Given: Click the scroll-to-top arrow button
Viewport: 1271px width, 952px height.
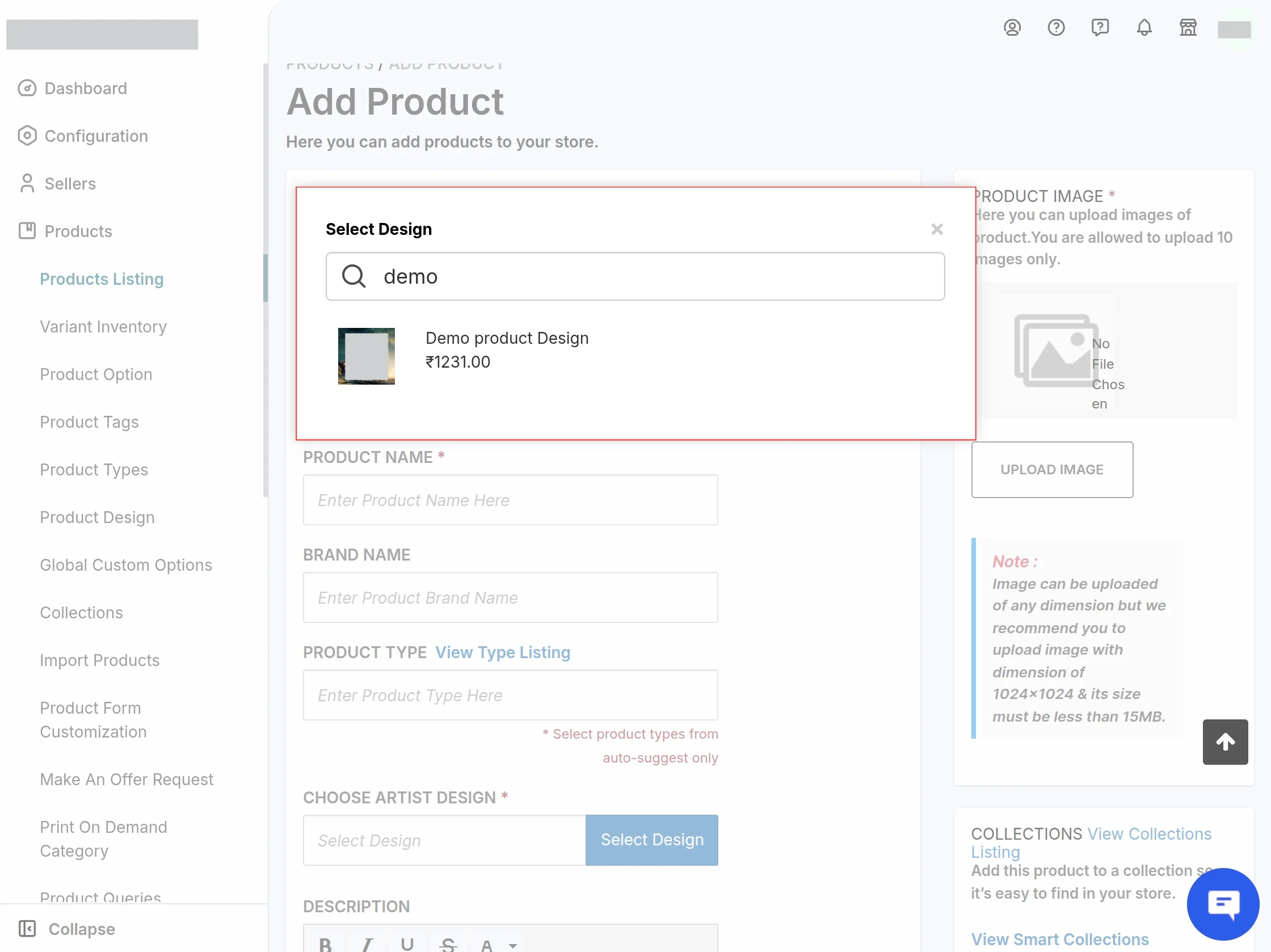Looking at the screenshot, I should click(x=1225, y=742).
